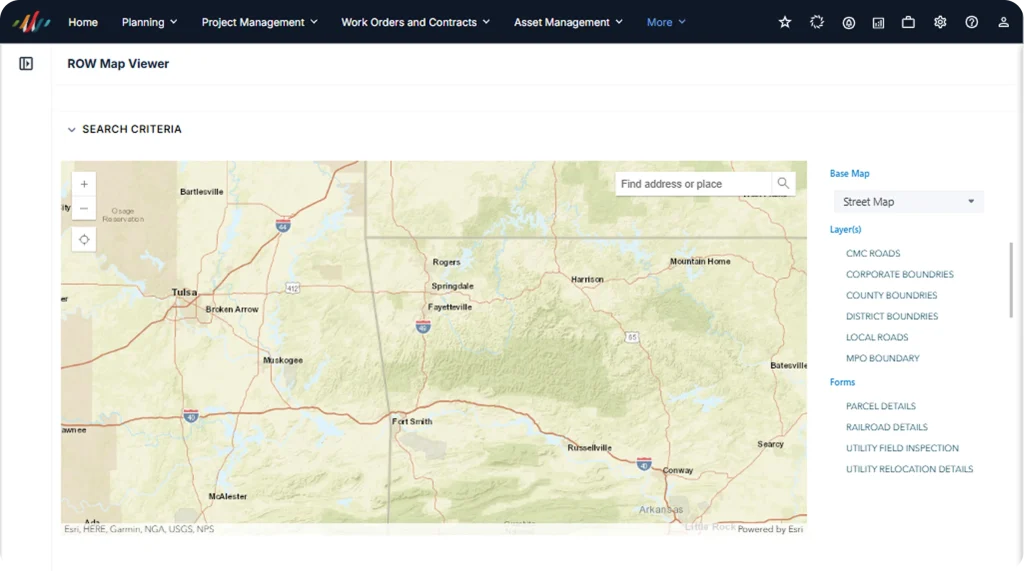Open Work Orders and Contracts menu
The height and width of the screenshot is (571, 1024).
415,22
